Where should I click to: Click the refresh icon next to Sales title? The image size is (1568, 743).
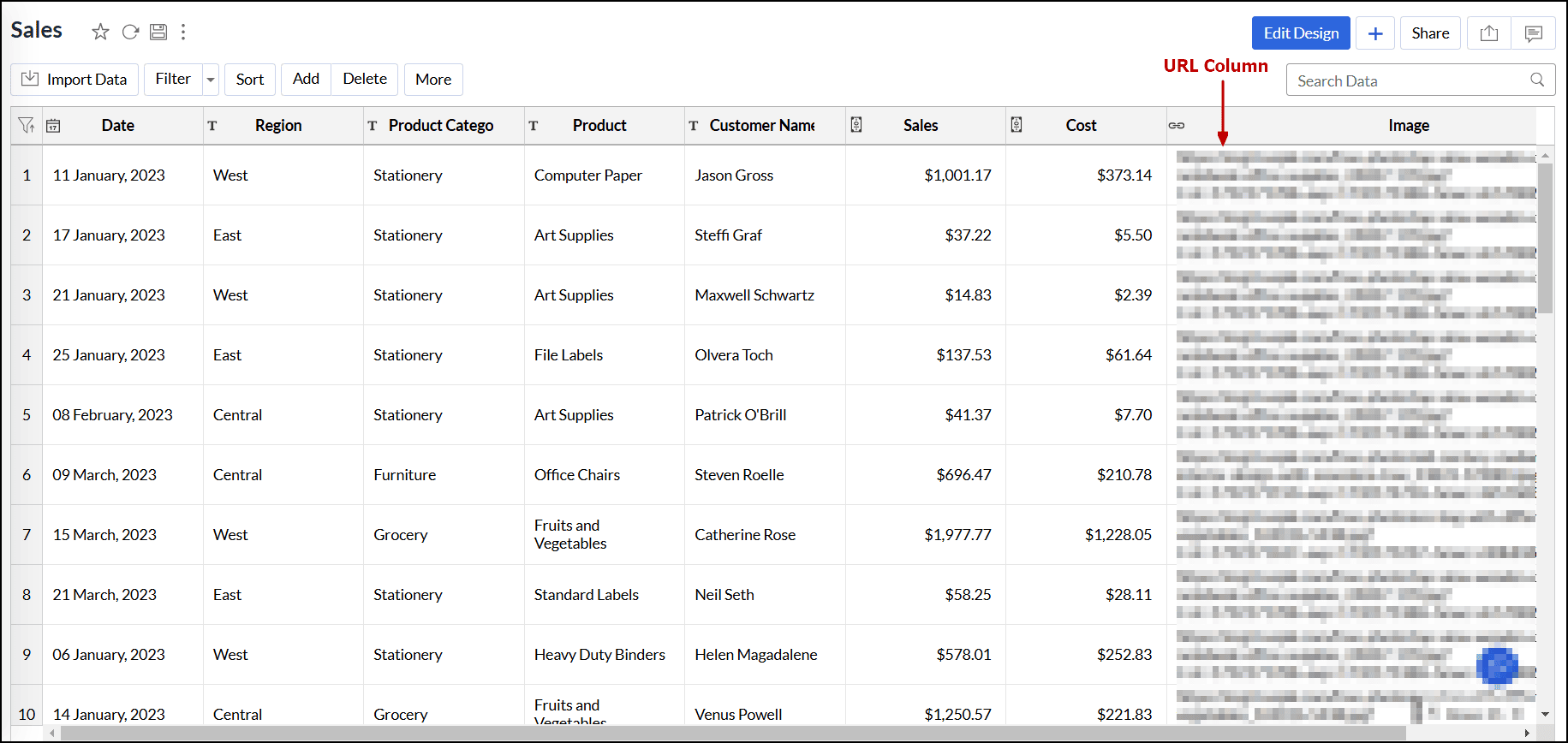coord(130,33)
